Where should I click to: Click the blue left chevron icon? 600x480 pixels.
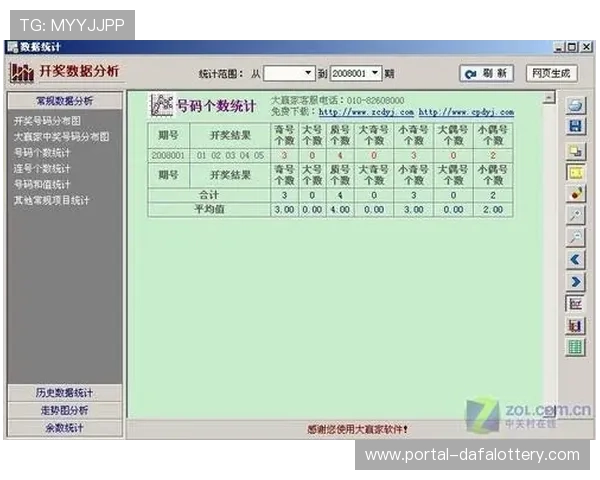pos(576,260)
